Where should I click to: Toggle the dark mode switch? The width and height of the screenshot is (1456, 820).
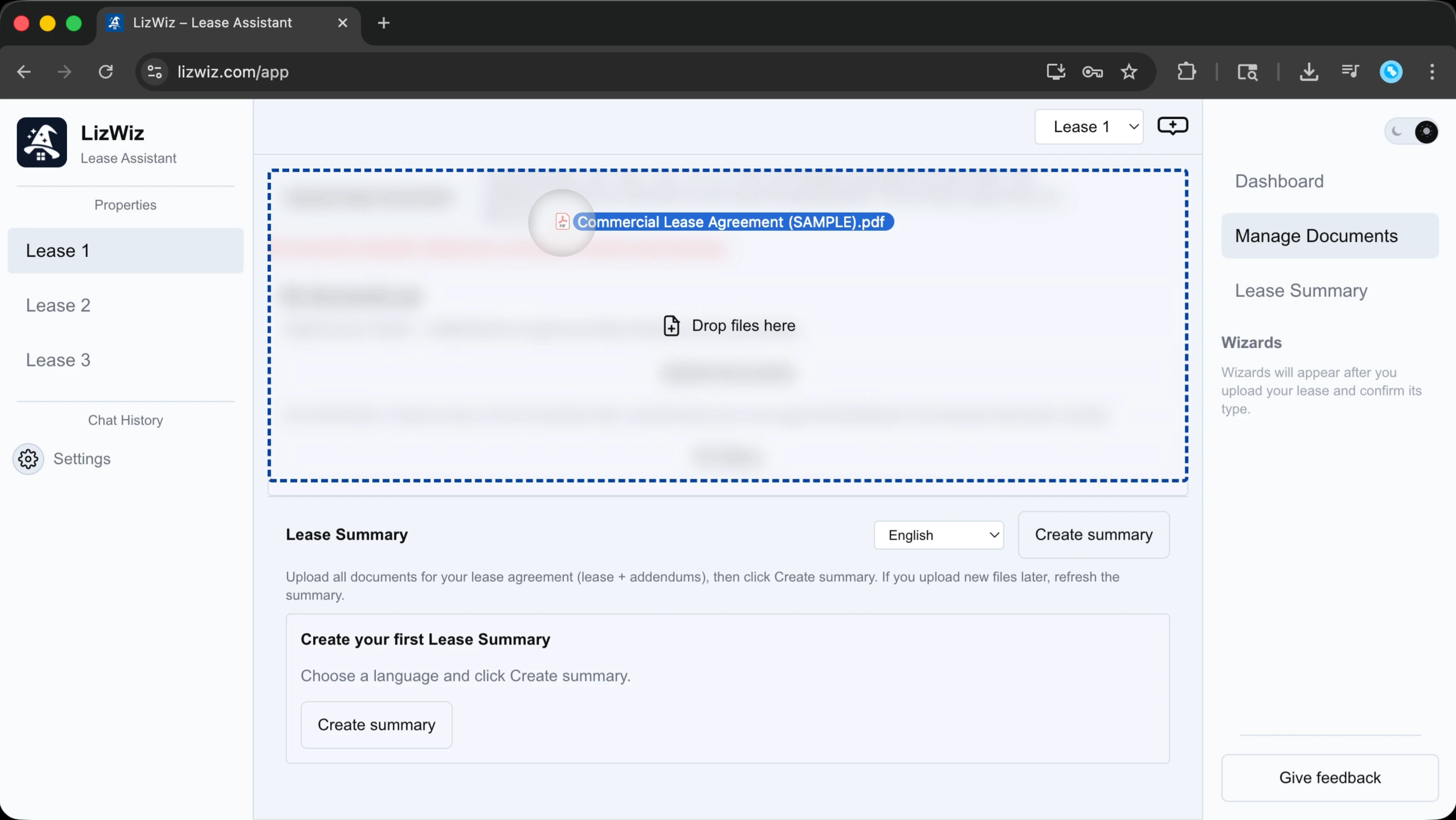(1411, 132)
